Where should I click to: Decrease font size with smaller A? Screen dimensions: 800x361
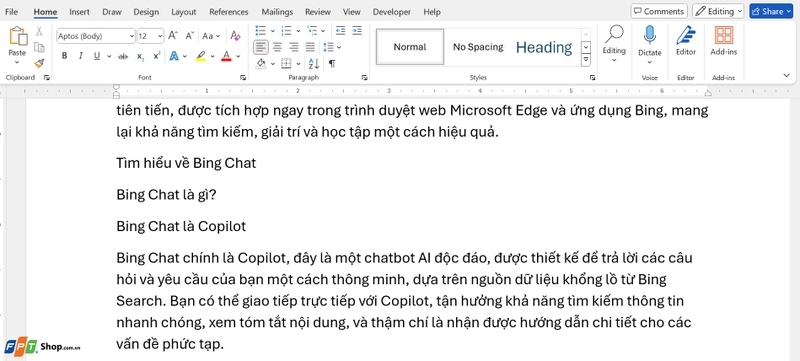[x=189, y=36]
